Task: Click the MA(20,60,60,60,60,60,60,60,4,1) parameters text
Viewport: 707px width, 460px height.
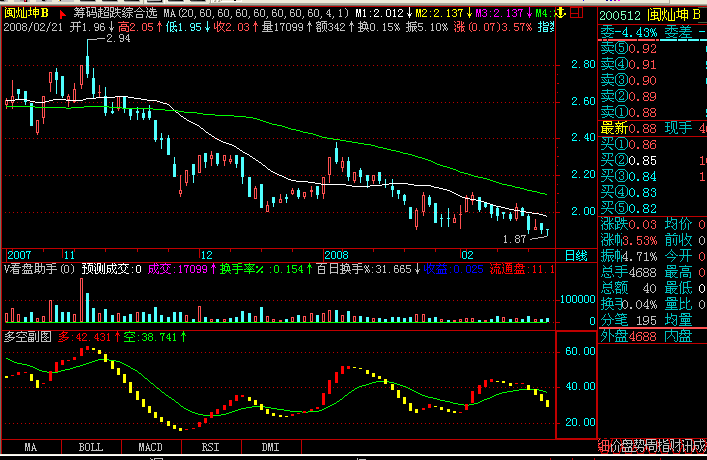Action: click(x=257, y=14)
